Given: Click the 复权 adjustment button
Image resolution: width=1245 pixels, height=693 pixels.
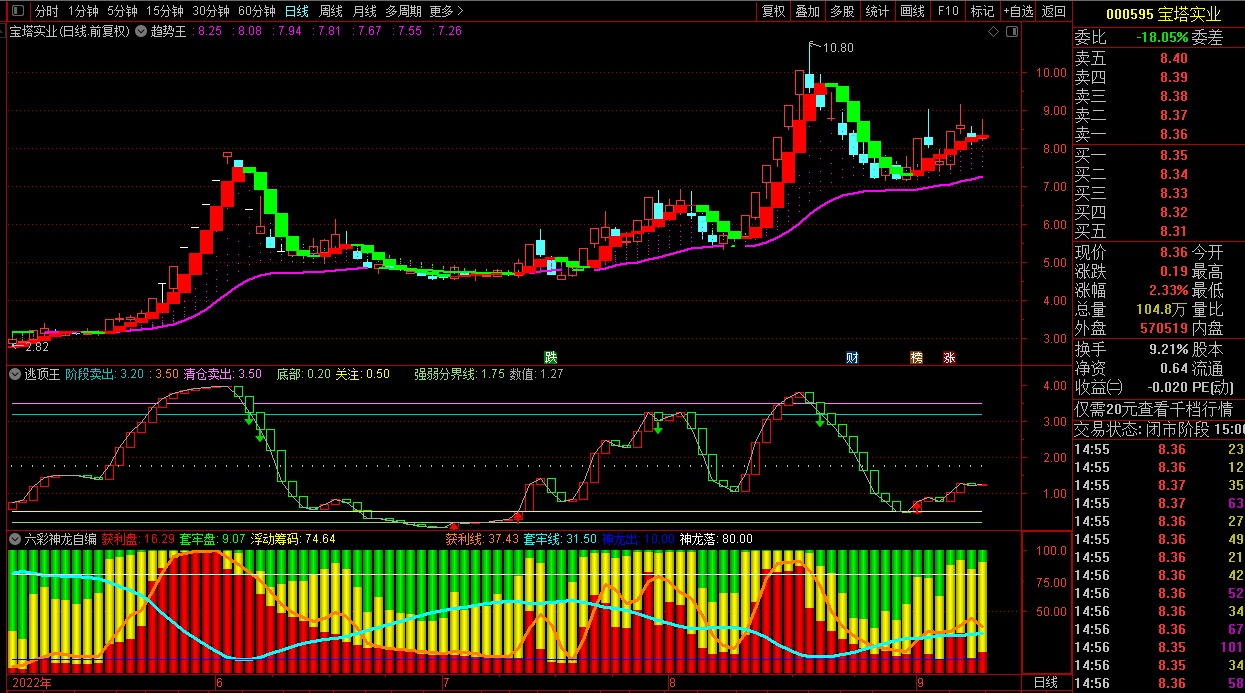Looking at the screenshot, I should click(x=773, y=12).
